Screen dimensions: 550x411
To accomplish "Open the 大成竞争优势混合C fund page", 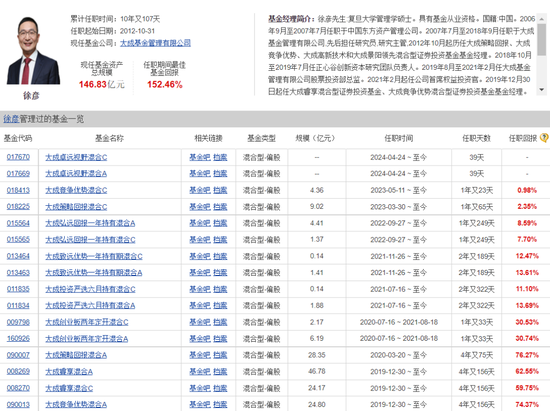I will (76, 190).
